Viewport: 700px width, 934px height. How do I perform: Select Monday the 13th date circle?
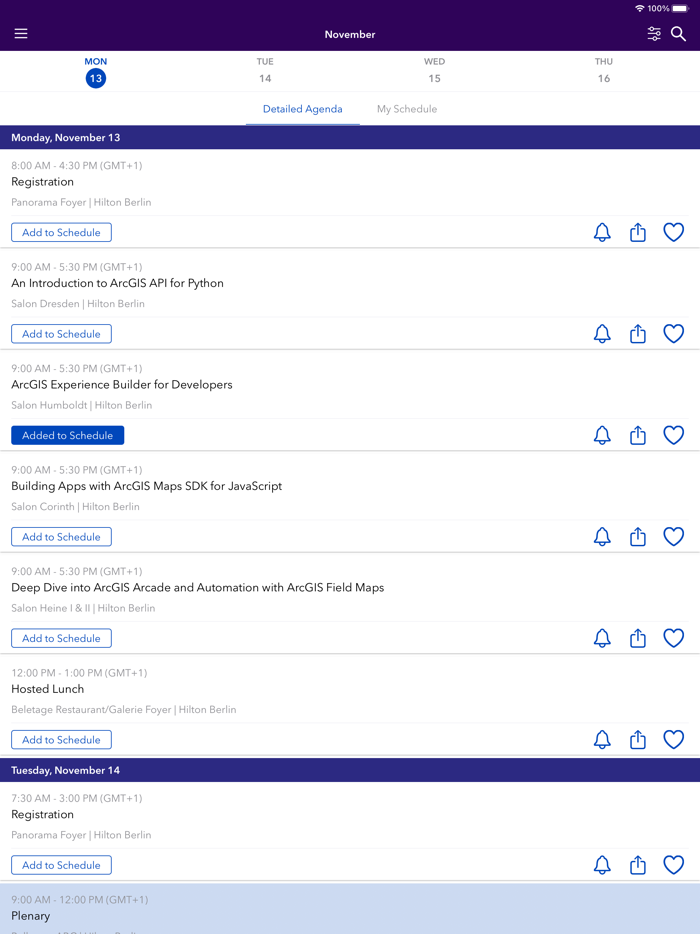[x=95, y=77]
